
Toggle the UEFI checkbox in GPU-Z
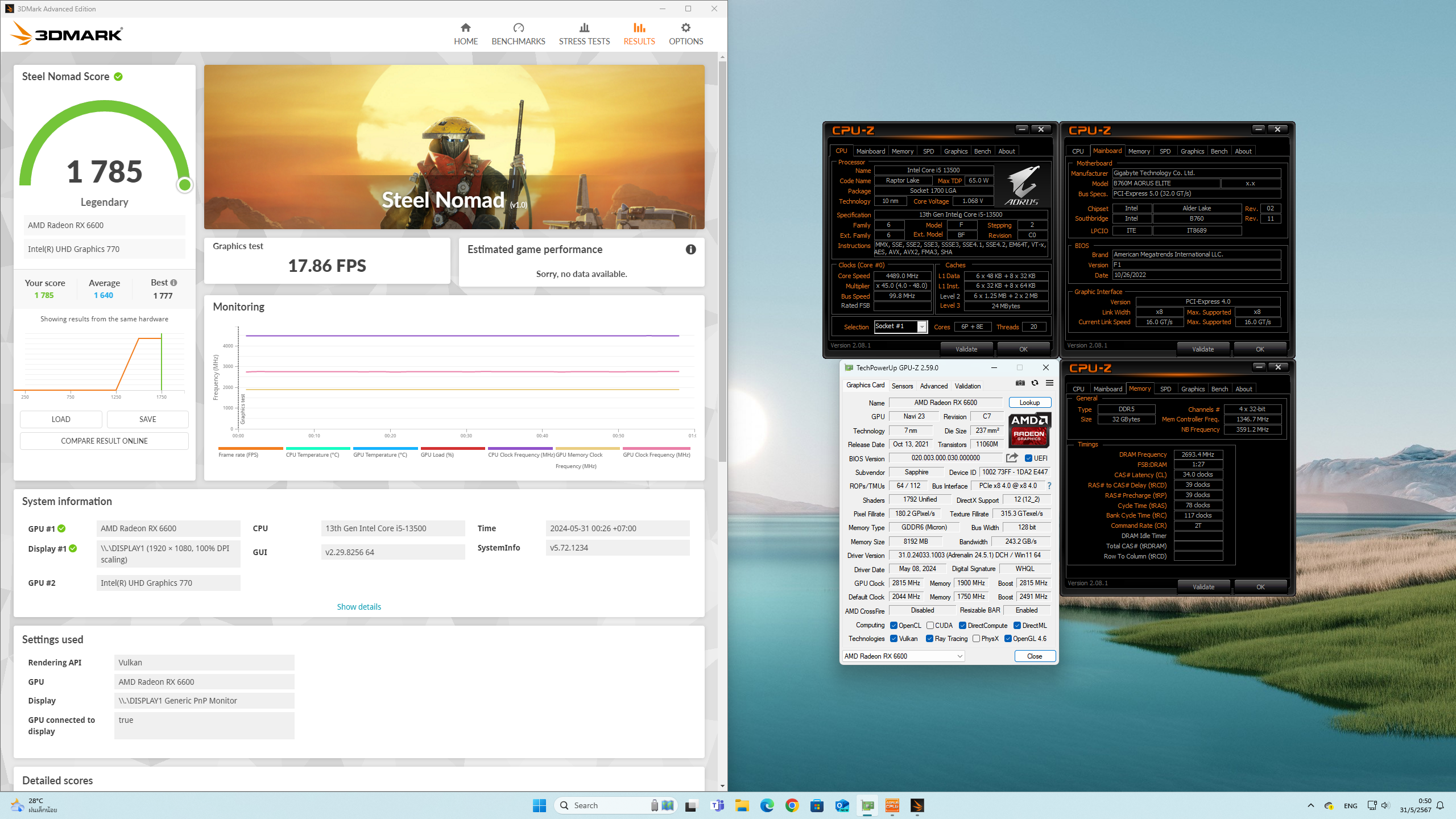(x=1028, y=458)
